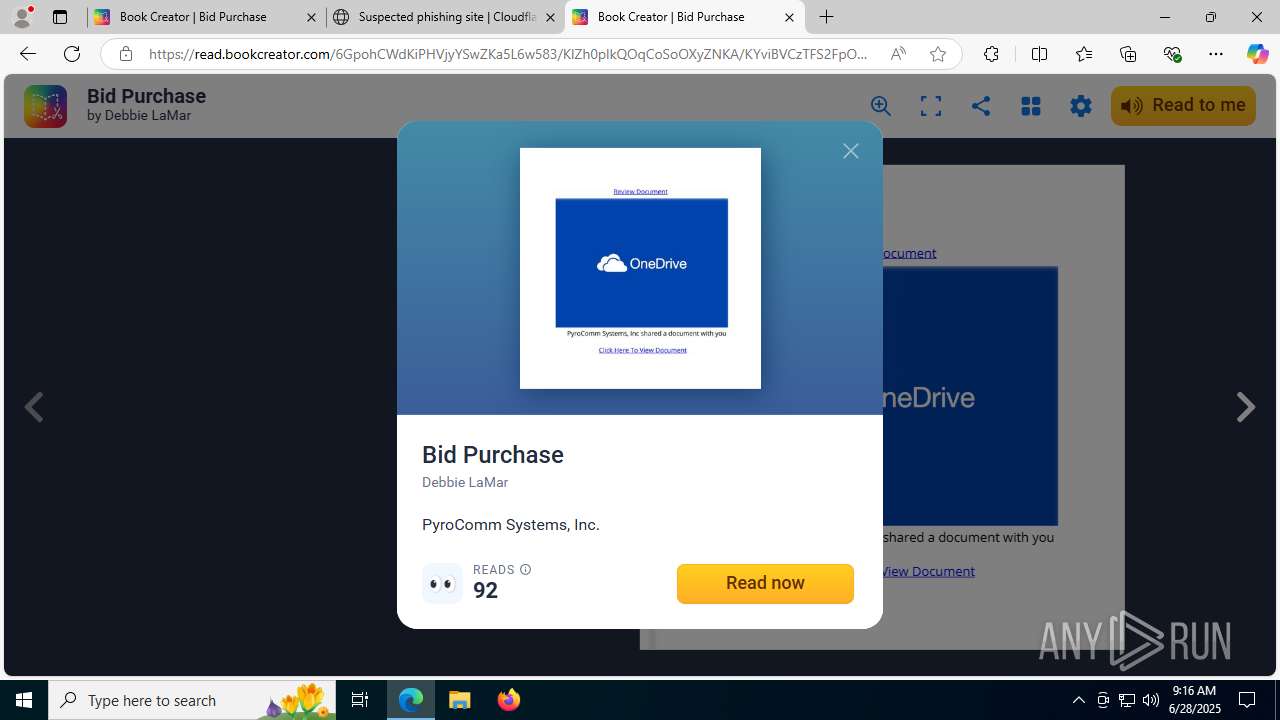Screen dimensions: 1280x720
Task: Close the Bid Purchase info dialog
Action: tap(851, 151)
